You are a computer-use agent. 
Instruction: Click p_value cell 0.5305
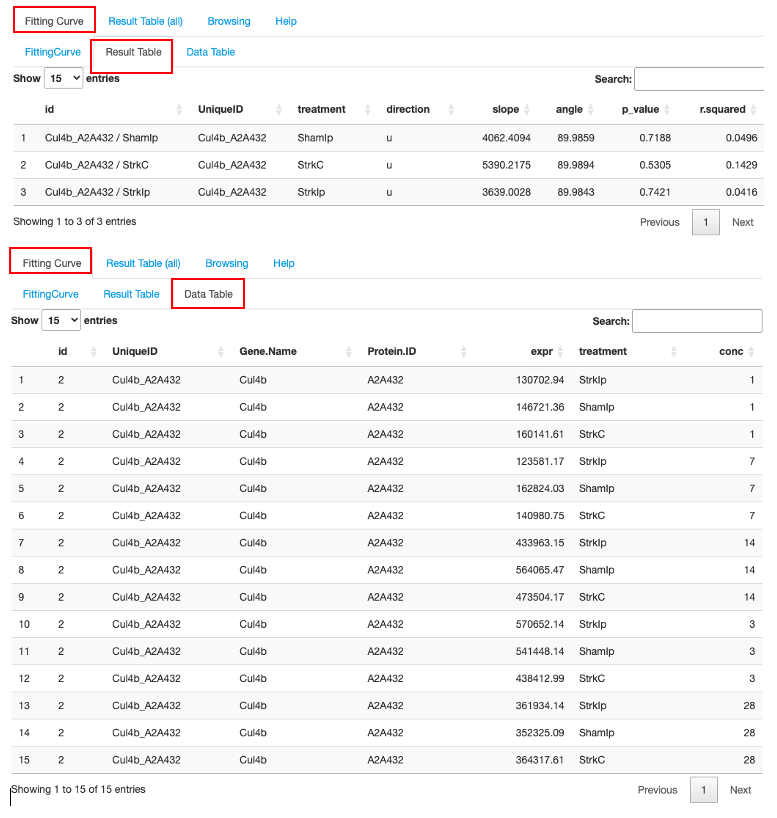pos(655,165)
